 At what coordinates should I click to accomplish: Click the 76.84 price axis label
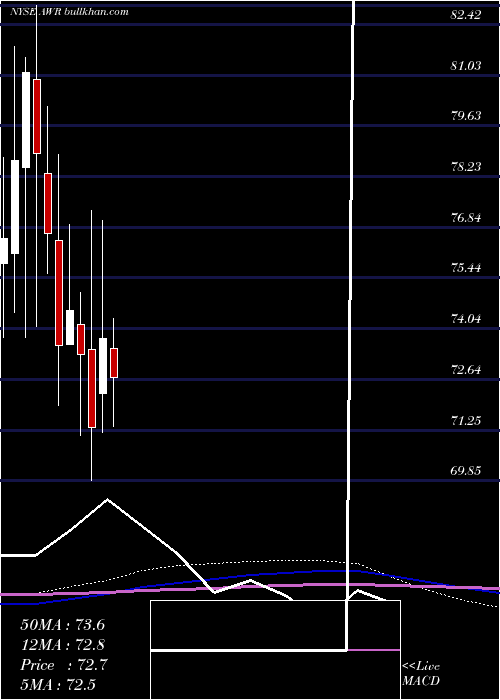pos(466,218)
